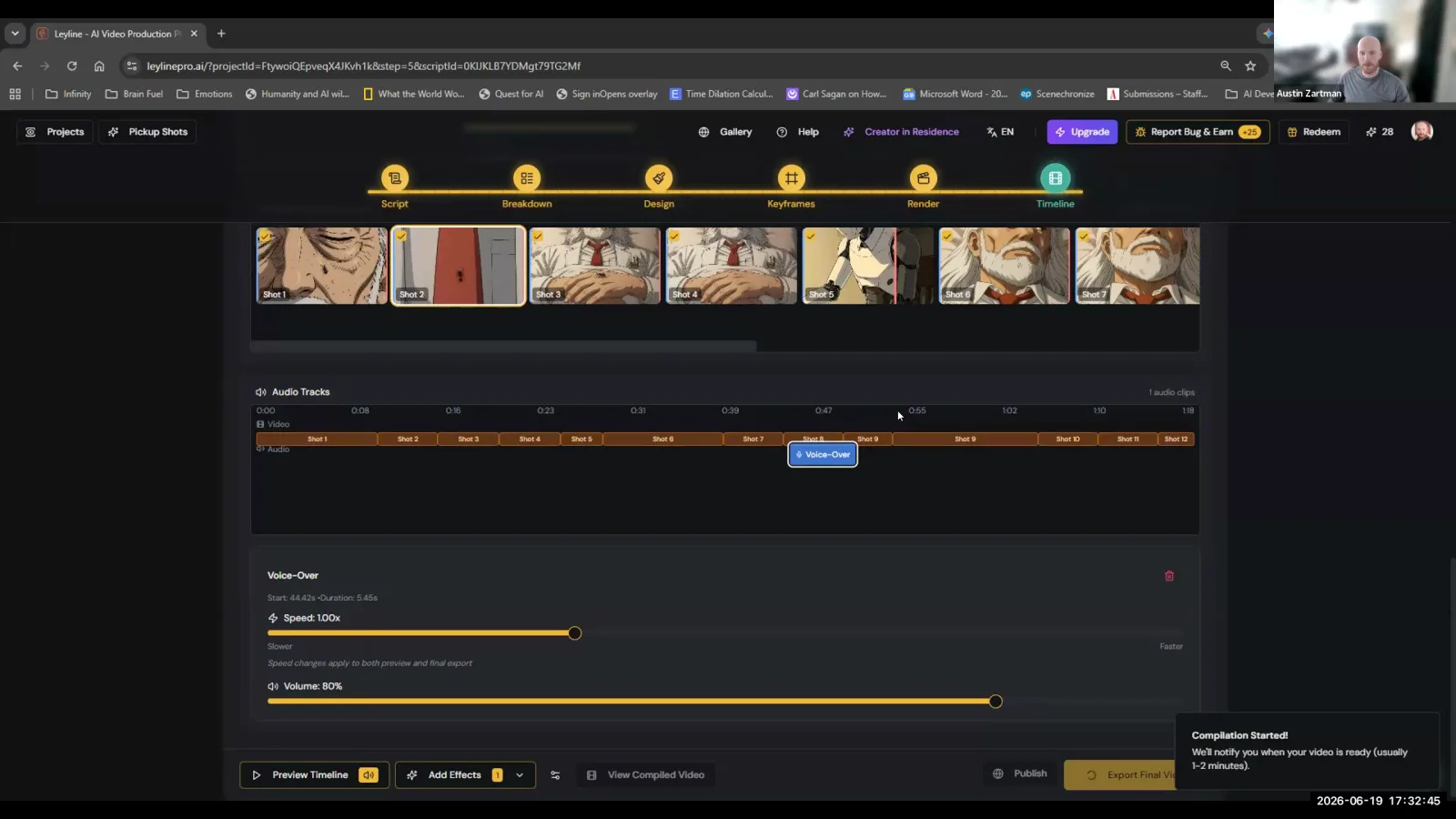Open a new browser tab
This screenshot has width=1456, height=819.
221,34
